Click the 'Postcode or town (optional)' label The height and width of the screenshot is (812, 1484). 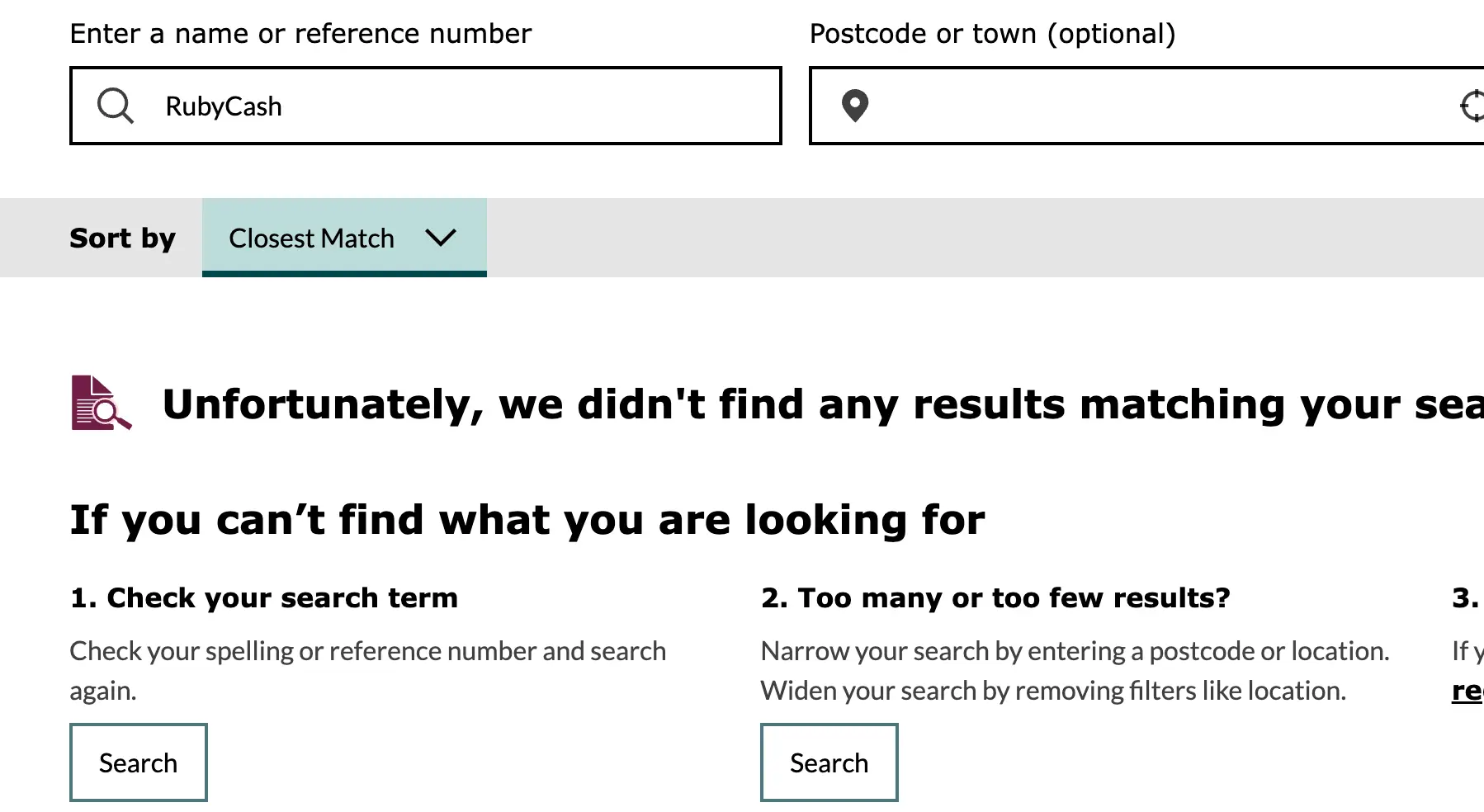(x=992, y=34)
